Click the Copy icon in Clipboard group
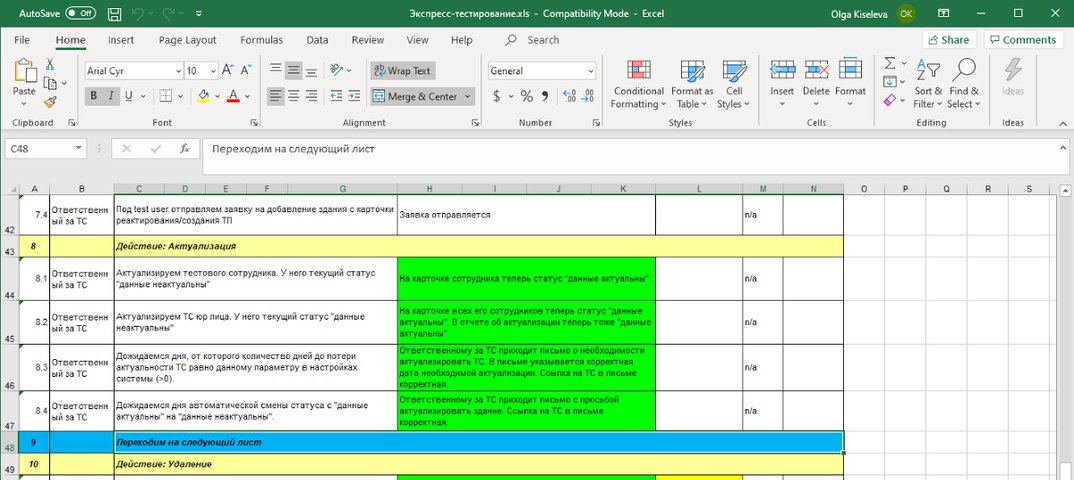Screen dimensions: 1074x480 [x=49, y=83]
